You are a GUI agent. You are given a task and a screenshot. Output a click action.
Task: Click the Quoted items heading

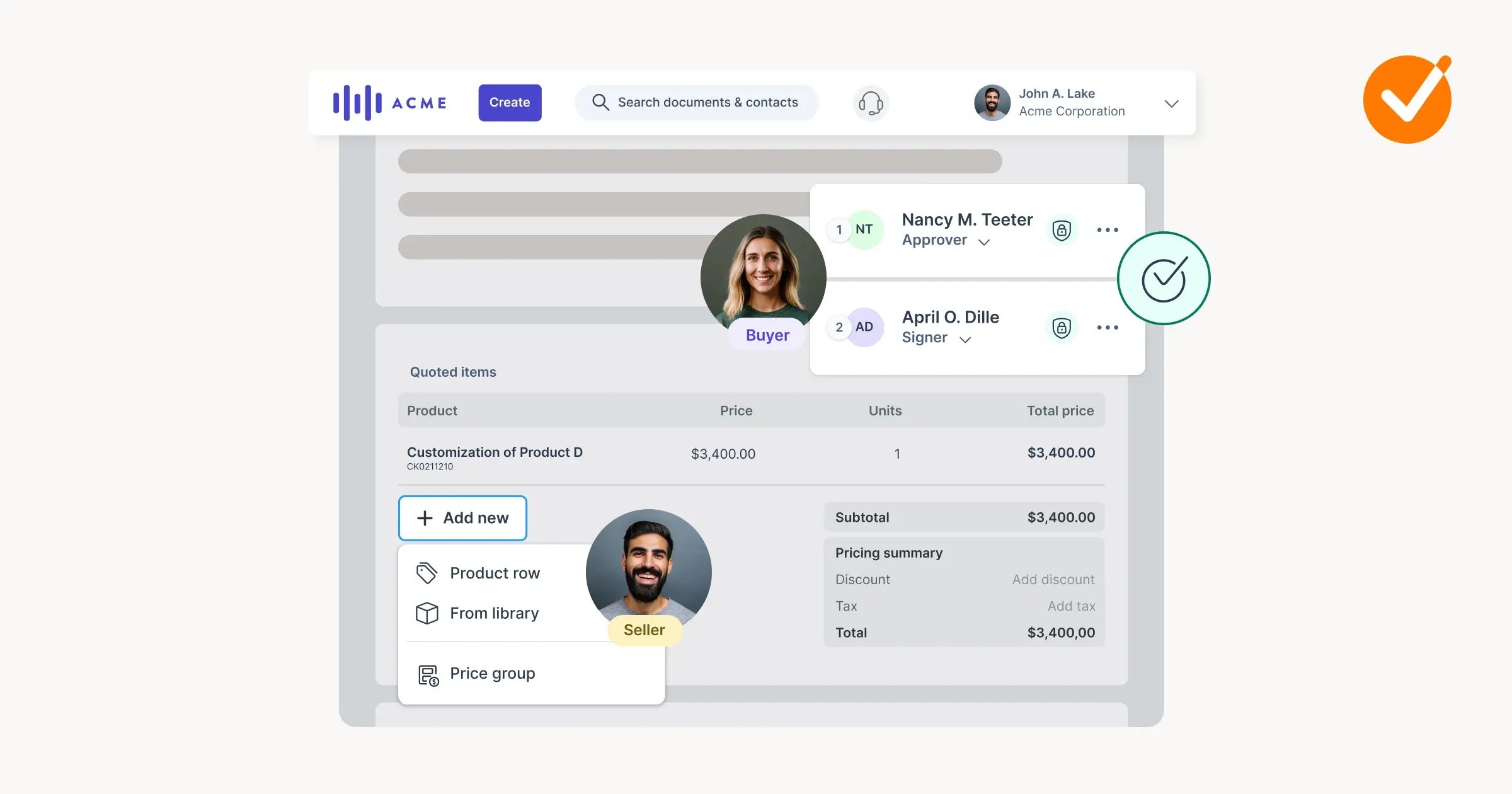click(453, 372)
